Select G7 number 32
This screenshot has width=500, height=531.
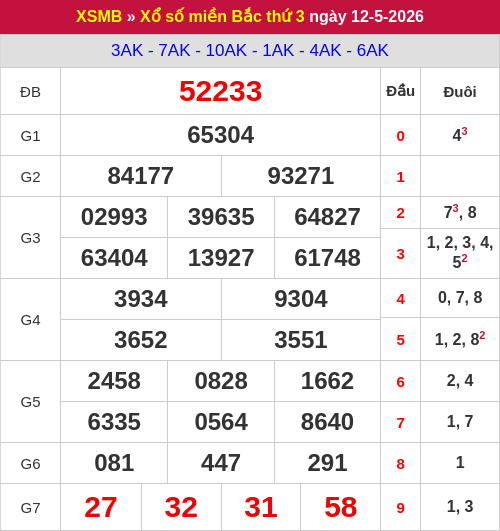181,507
